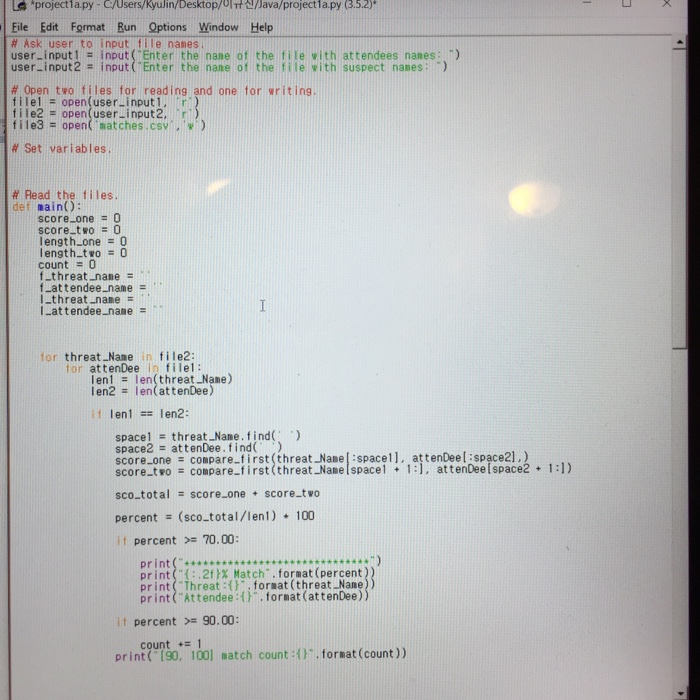Click the vertical scrollbar thumb
This screenshot has height=700, width=700.
(x=679, y=198)
